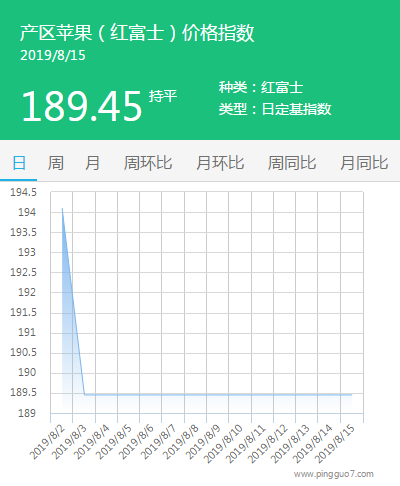This screenshot has height=486, width=400.
Task: Click the y-axis label 191.5
Action: [23, 312]
